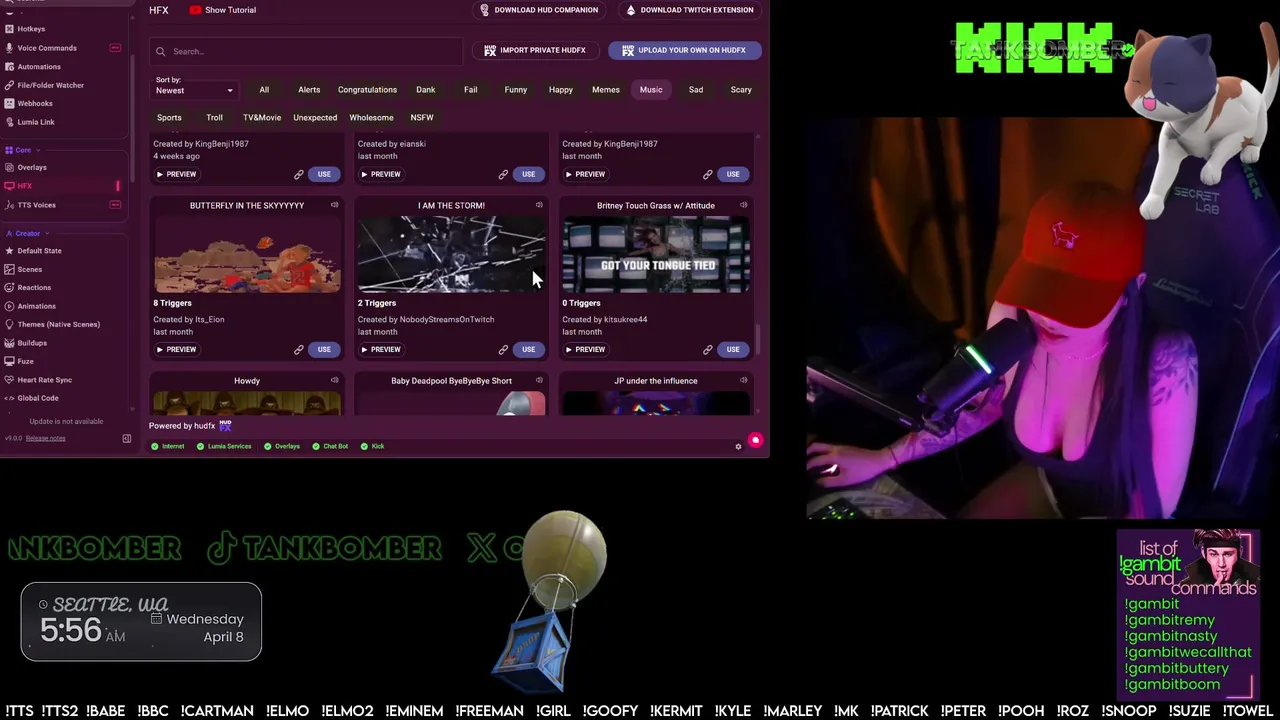Open Fuze in the sidebar
Viewport: 1280px width, 720px height.
coord(25,361)
